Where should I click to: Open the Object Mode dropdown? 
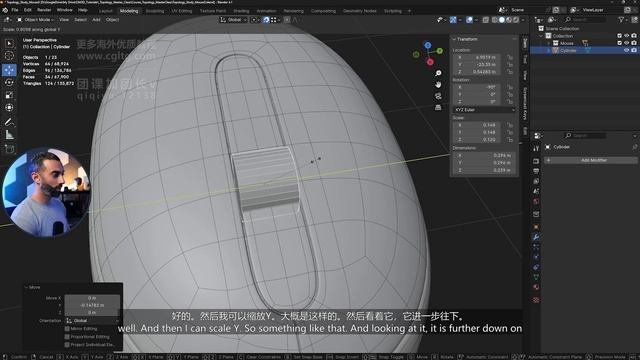tap(36, 20)
